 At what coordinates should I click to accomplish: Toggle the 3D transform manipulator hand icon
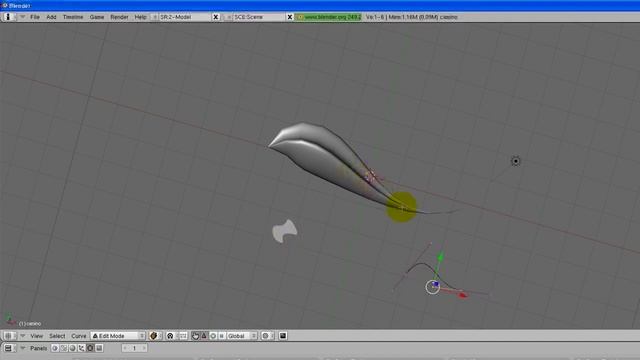pyautogui.click(x=196, y=336)
